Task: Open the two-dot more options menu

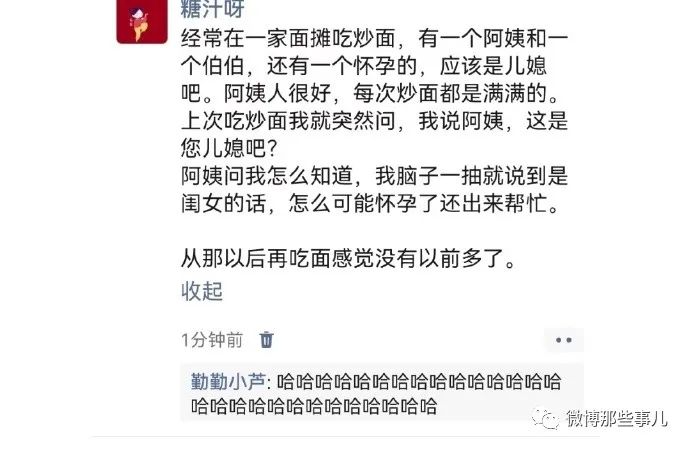Action: point(564,340)
